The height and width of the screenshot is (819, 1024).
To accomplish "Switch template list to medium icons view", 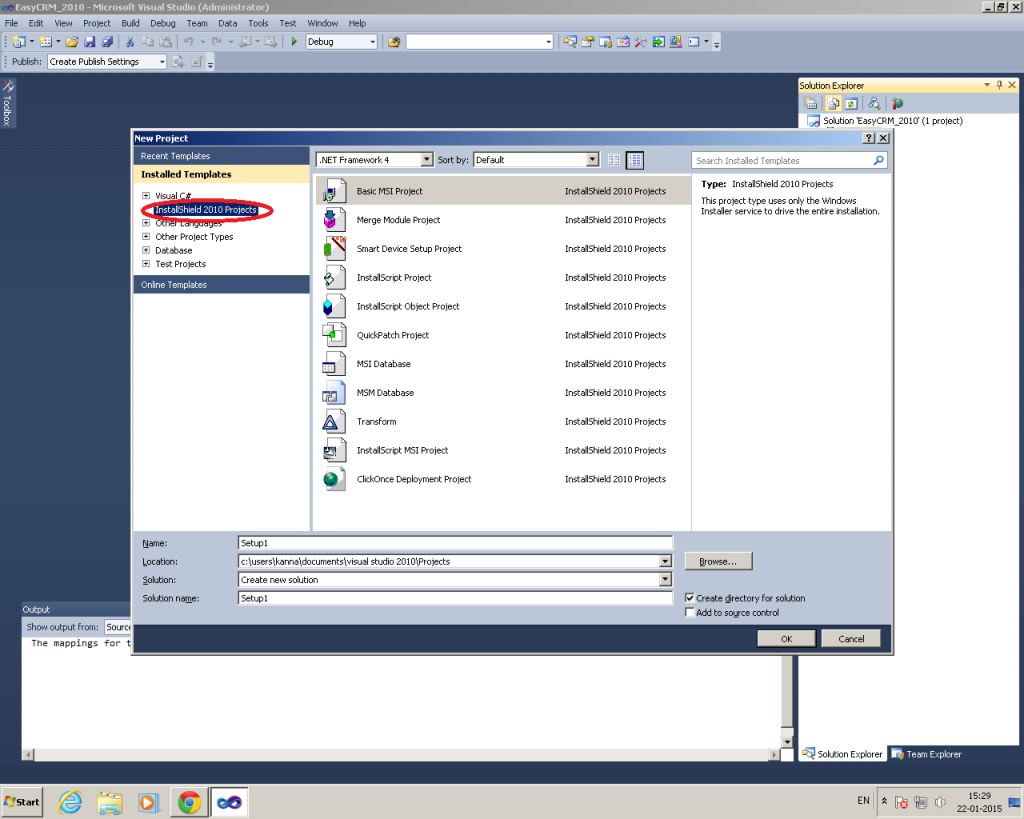I will point(635,160).
